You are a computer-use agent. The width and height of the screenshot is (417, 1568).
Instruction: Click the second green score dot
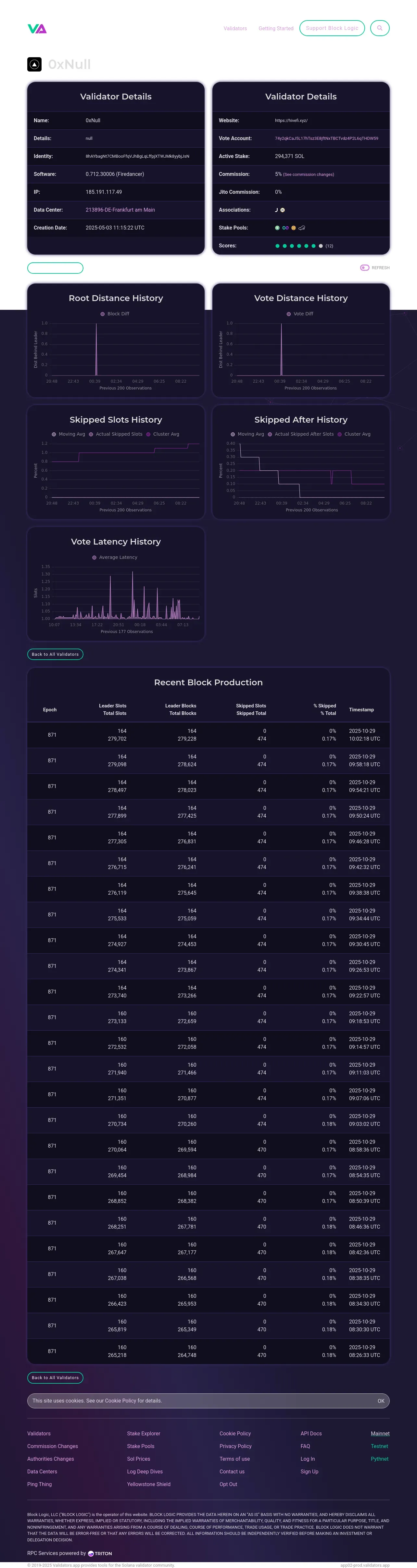284,246
